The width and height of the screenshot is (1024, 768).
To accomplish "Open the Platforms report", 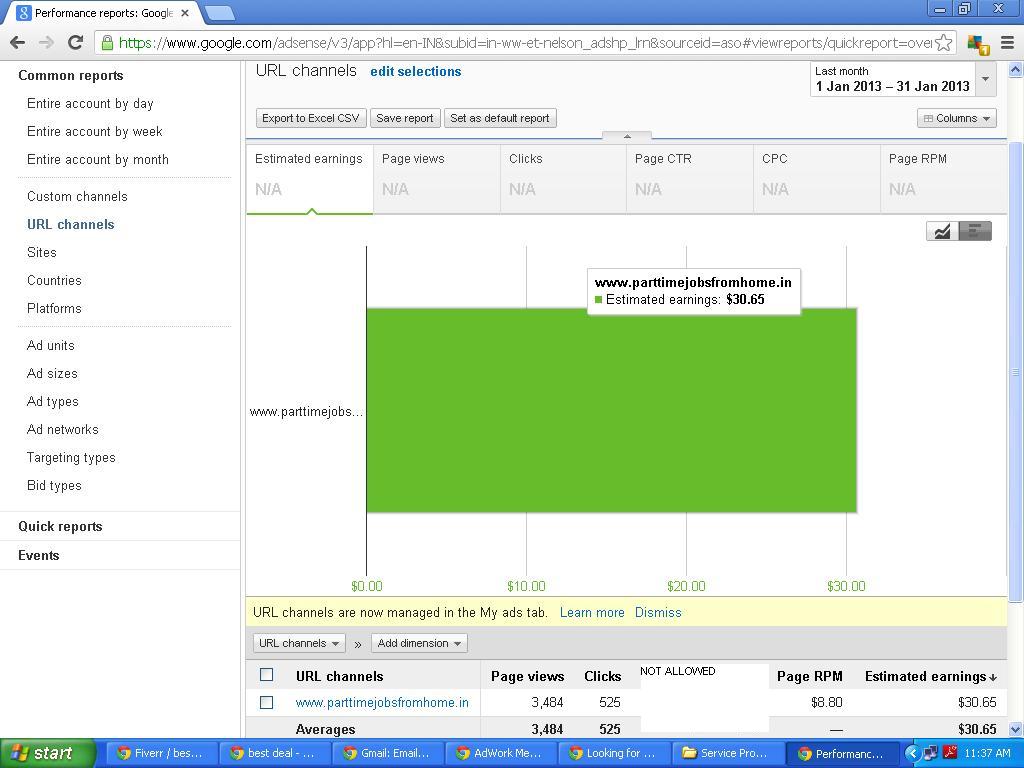I will [x=54, y=309].
